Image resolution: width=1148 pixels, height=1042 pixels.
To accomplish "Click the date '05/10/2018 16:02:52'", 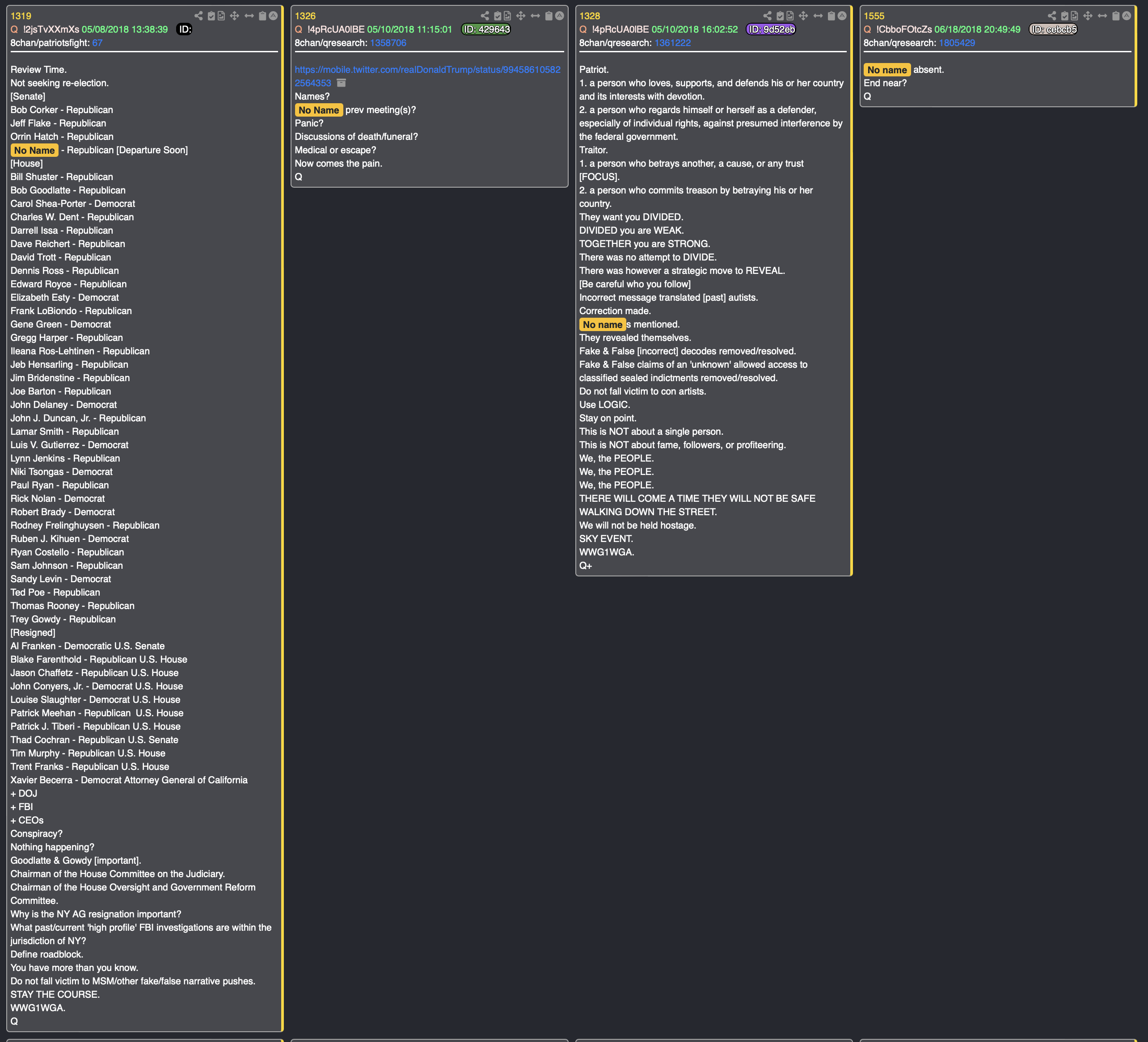I will pyautogui.click(x=695, y=29).
